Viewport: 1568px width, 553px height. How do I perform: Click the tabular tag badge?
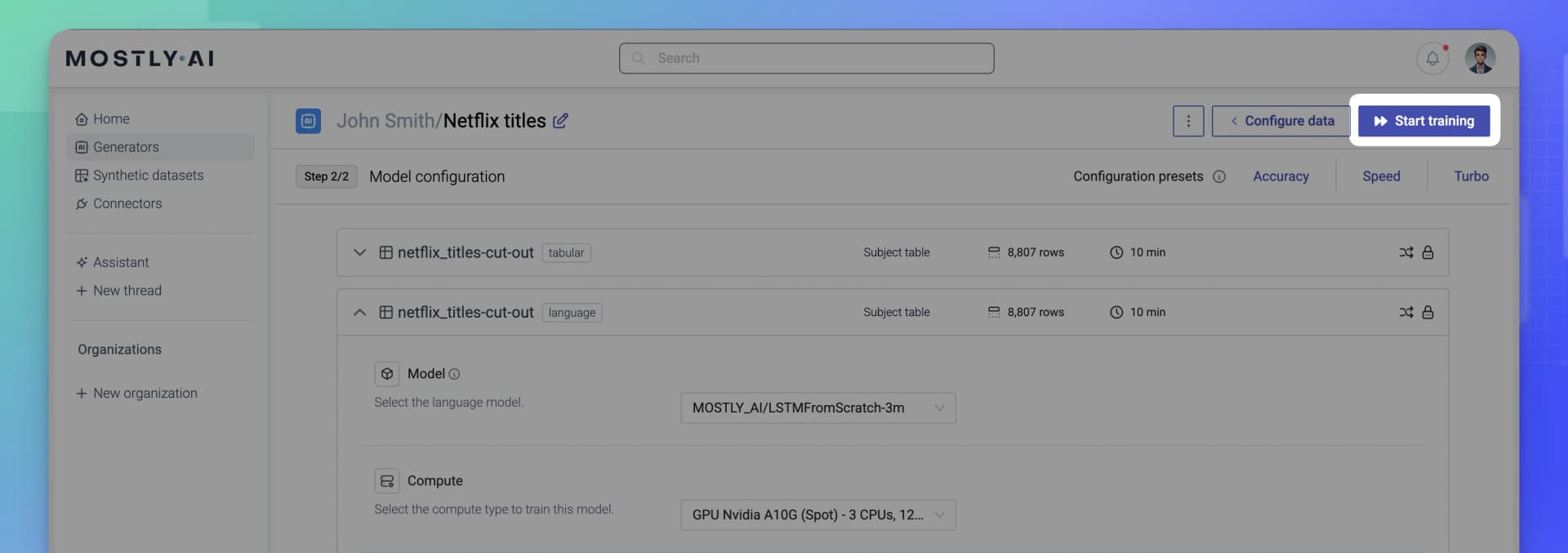(x=566, y=253)
